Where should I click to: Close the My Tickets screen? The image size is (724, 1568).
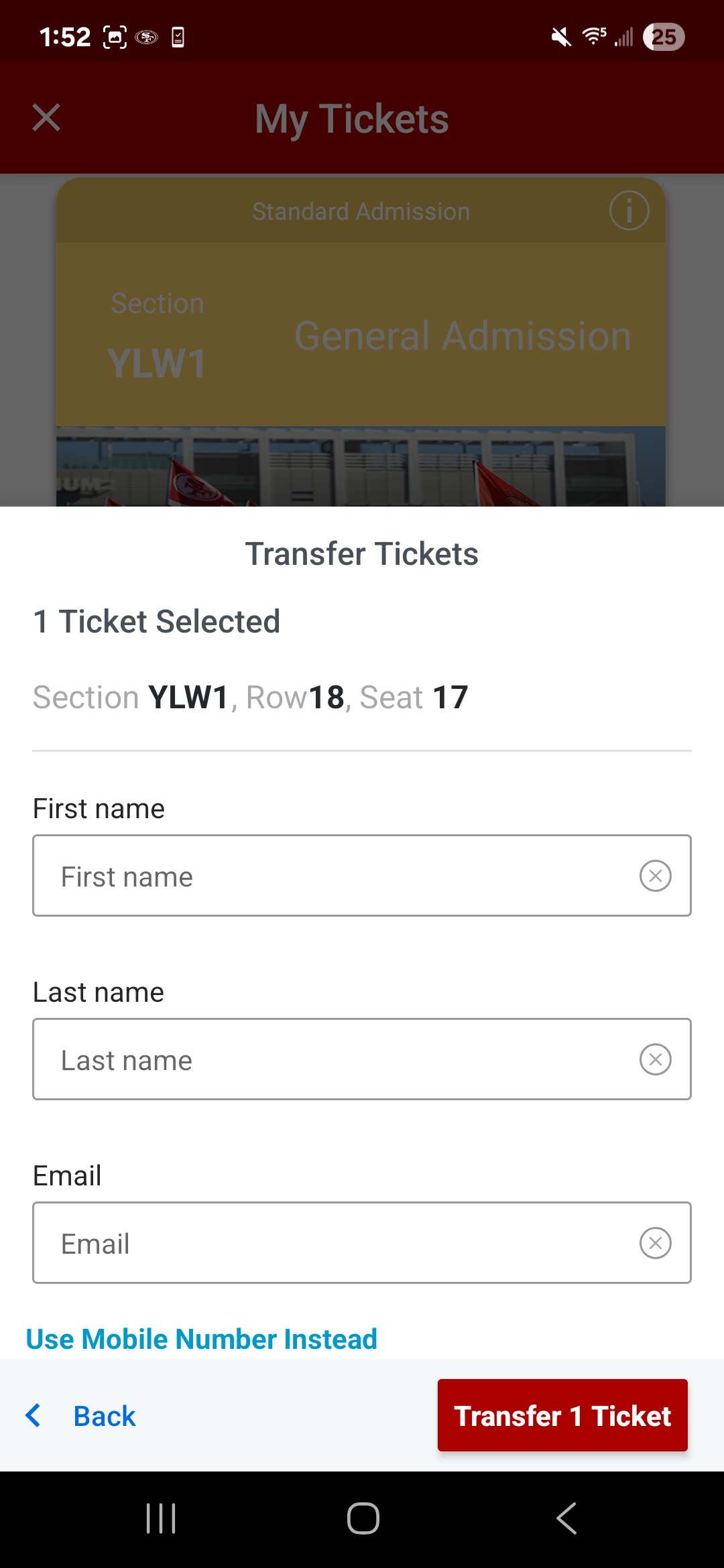point(46,118)
